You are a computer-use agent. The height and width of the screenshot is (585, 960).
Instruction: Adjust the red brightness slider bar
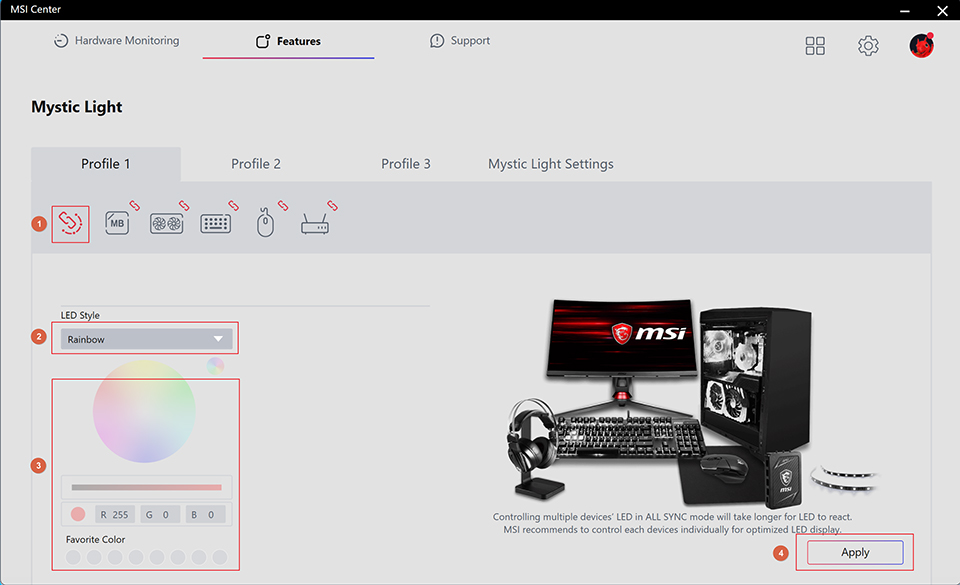[146, 488]
